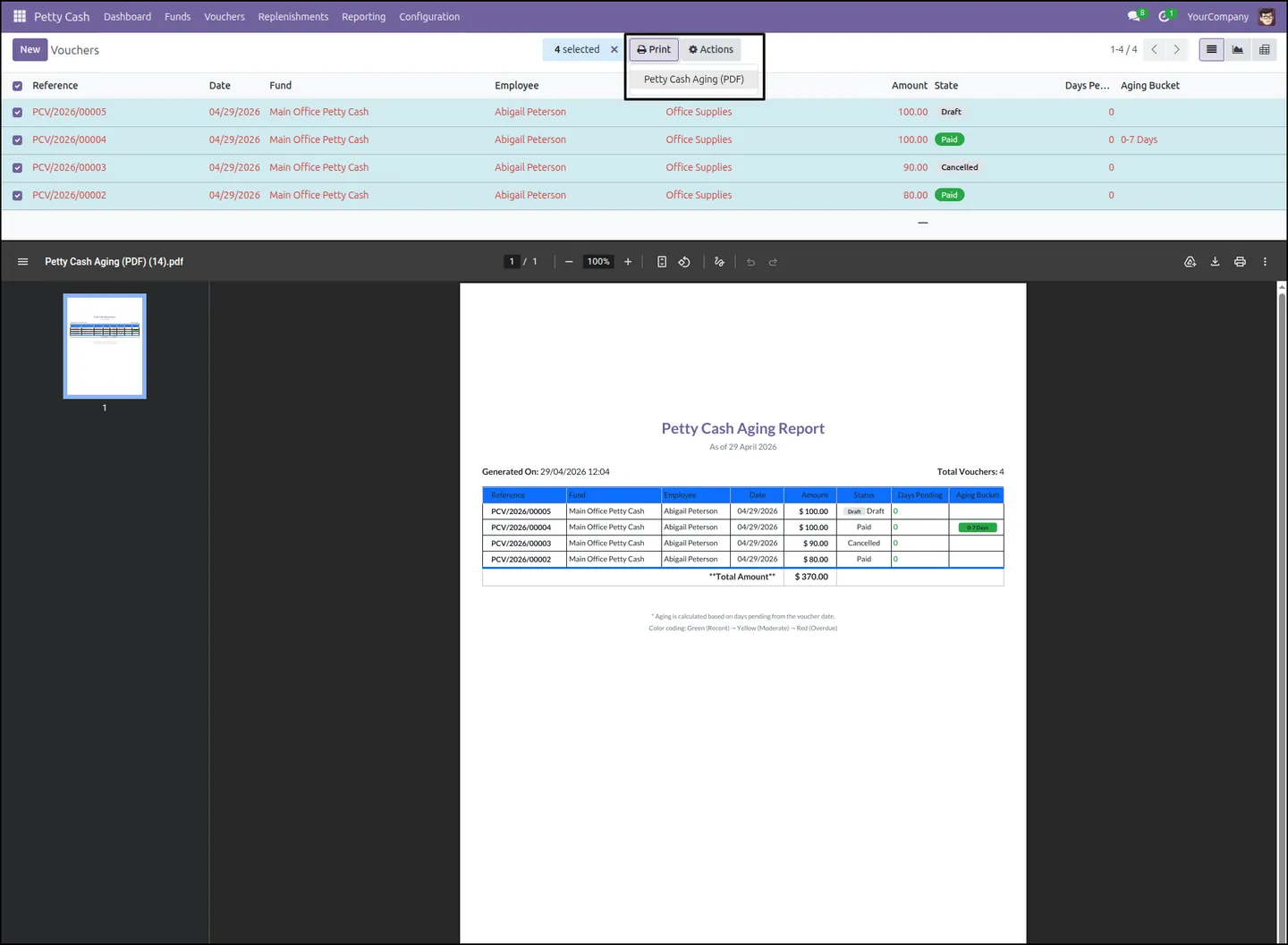Open the Funds menu
This screenshot has height=945, width=1288.
[177, 17]
